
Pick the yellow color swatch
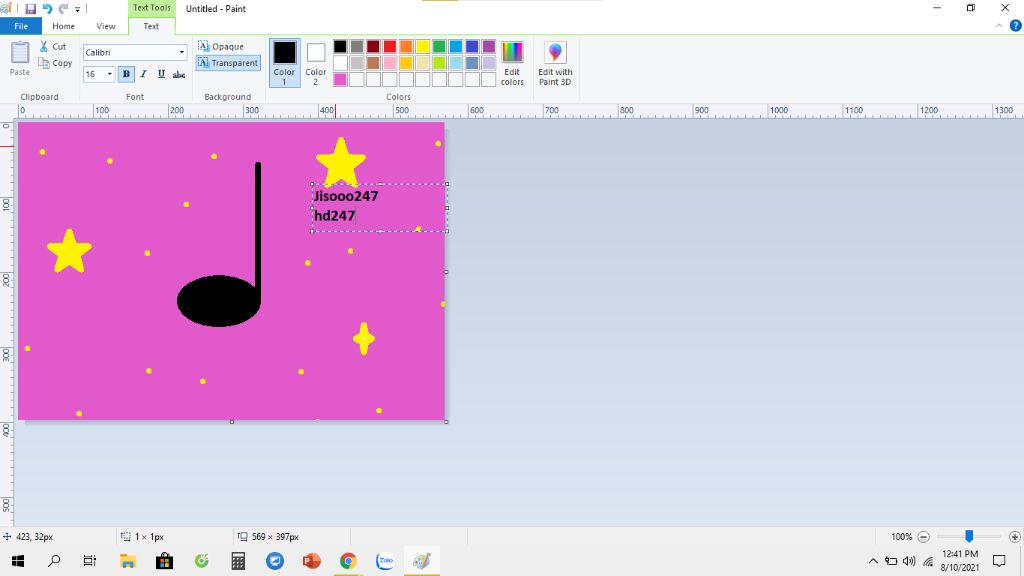(423, 46)
